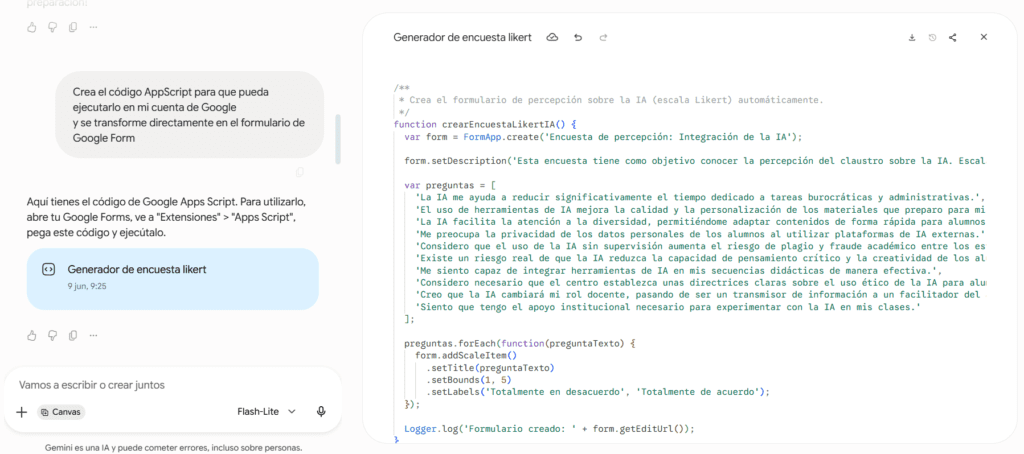Click the question line 'La IA facilita la atención'
The width and height of the screenshot is (1024, 454).
(699, 221)
